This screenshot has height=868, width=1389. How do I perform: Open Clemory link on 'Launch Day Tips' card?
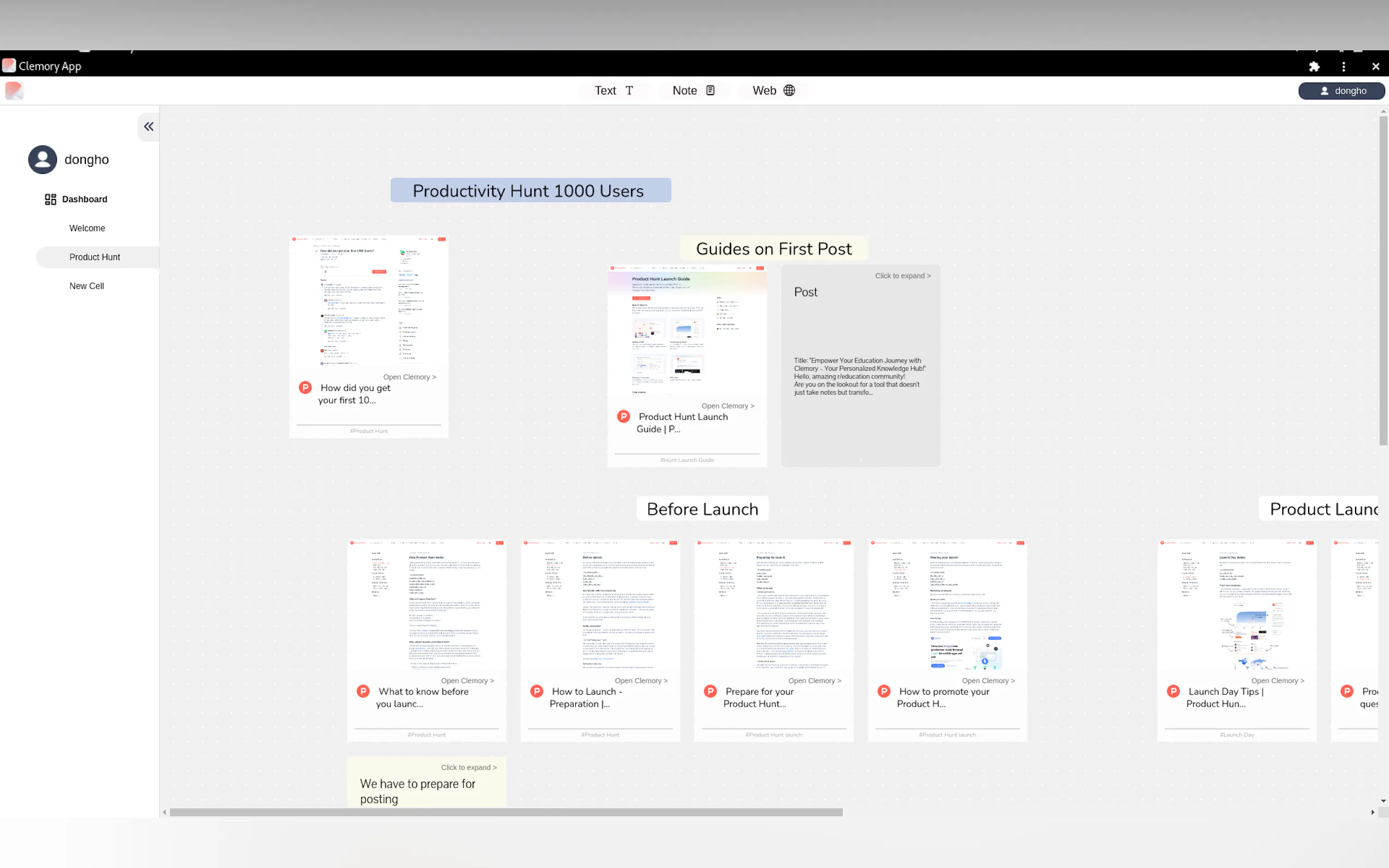[1277, 681]
